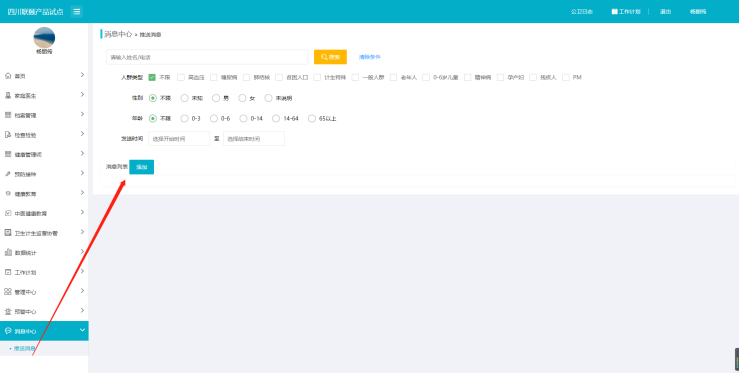Expand the 档案管理 chevron

click(x=82, y=114)
